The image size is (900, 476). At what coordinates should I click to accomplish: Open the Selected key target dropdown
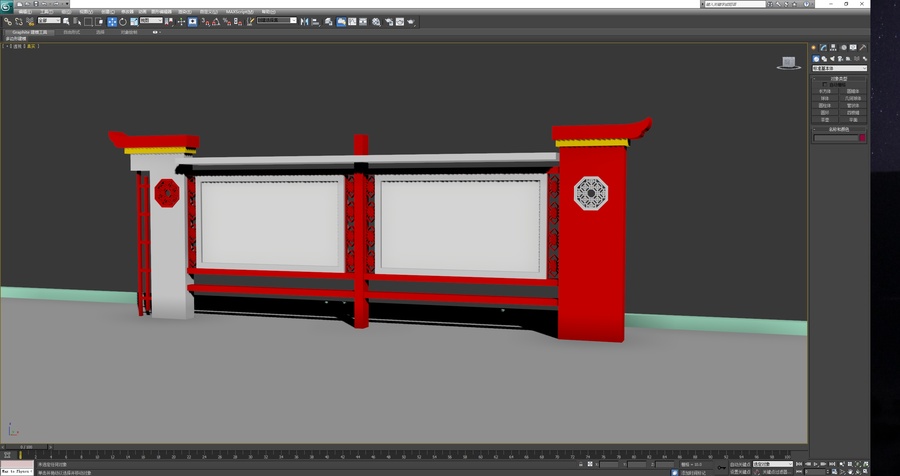773,464
